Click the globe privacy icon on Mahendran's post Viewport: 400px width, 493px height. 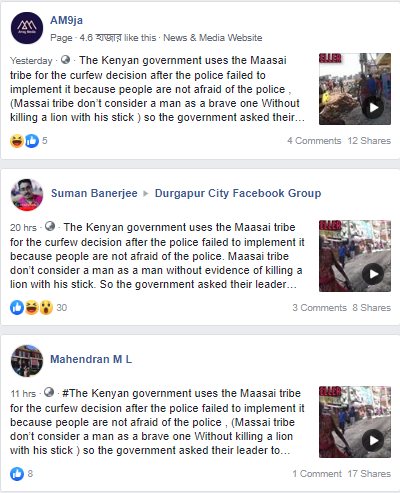49,392
